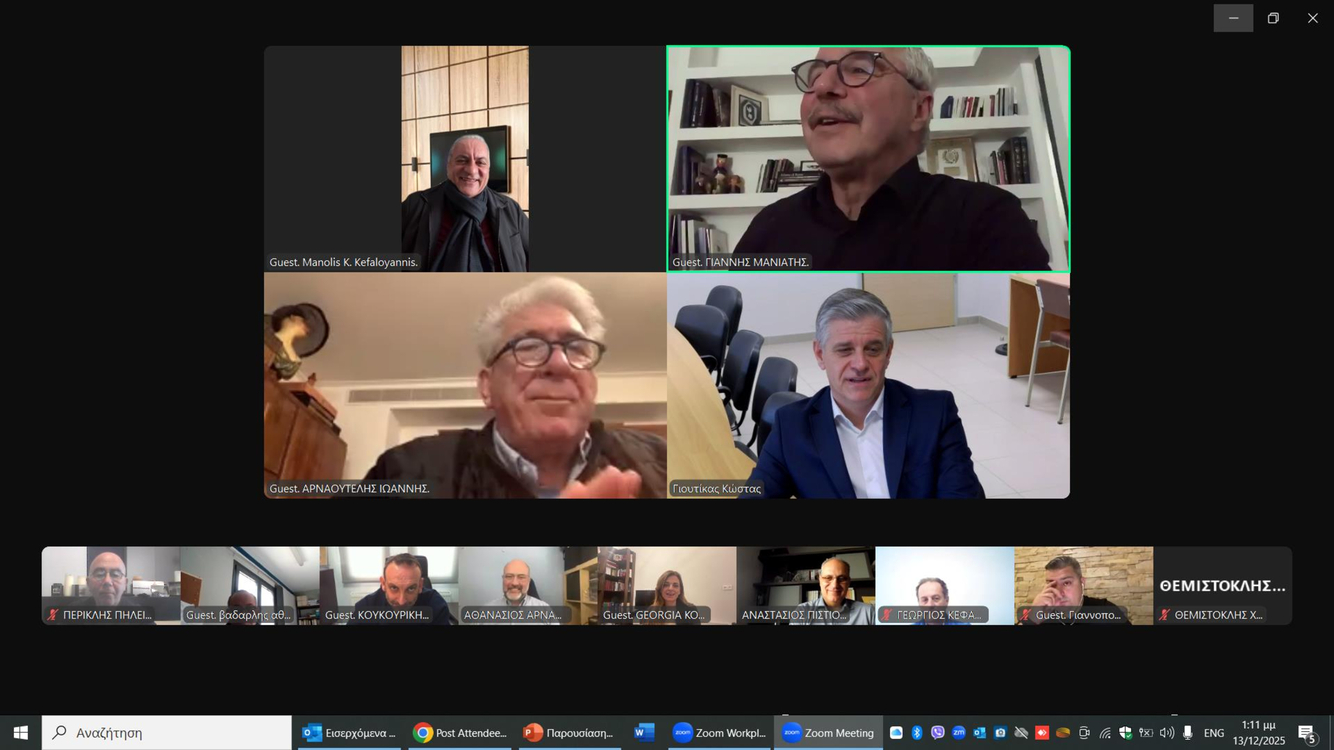Open the notification center with 5 alerts
Screen dimensions: 1334x750
tap(1307, 734)
